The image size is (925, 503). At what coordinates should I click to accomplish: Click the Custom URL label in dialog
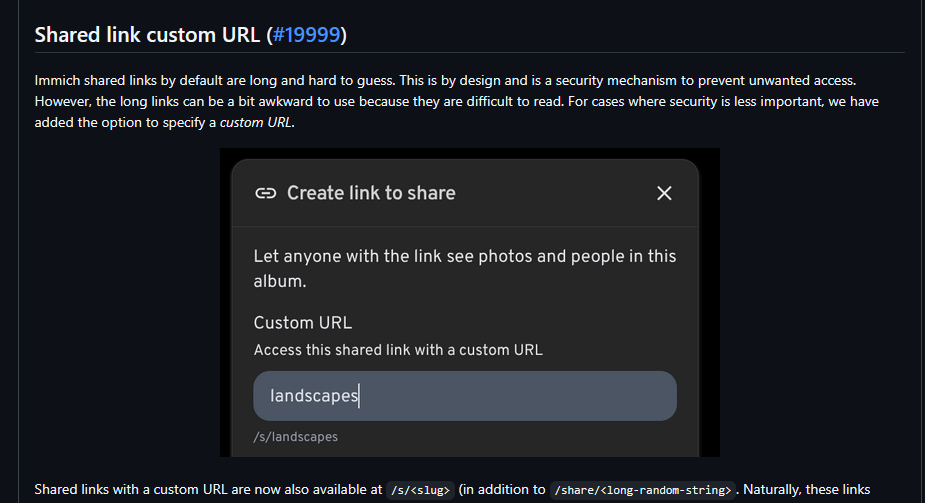pyautogui.click(x=302, y=323)
